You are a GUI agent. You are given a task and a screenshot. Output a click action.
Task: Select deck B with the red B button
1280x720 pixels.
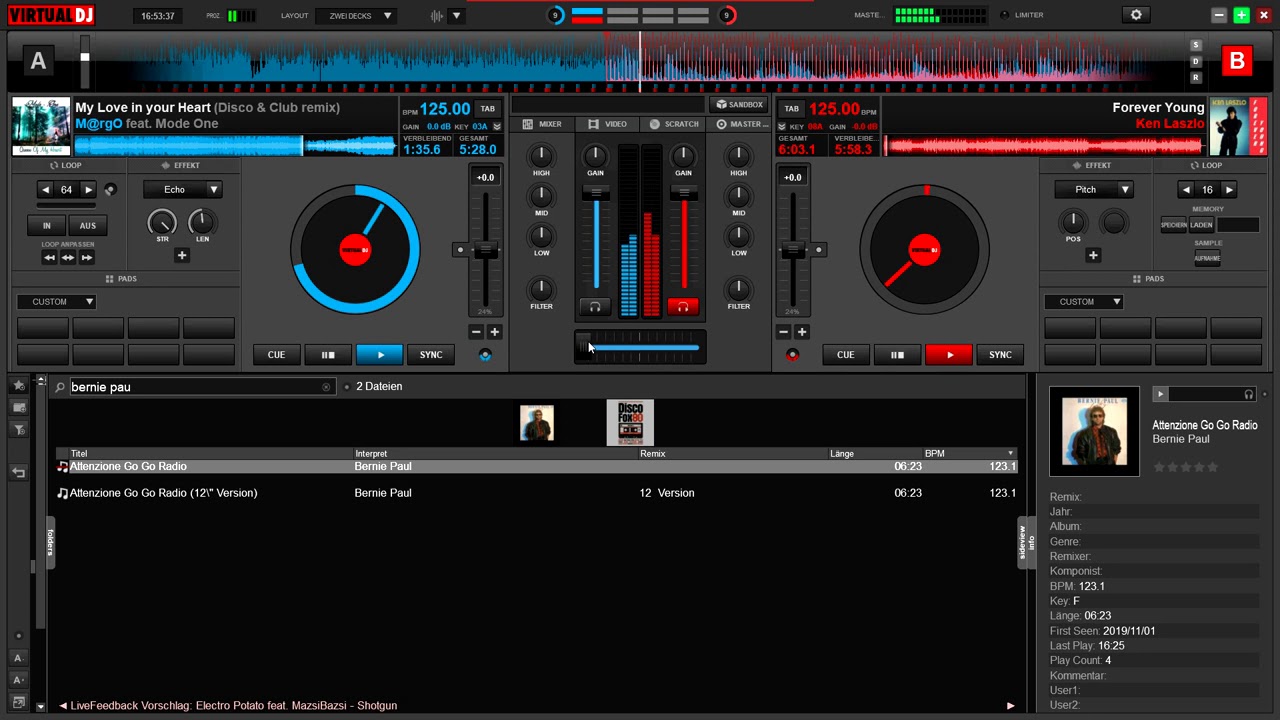(1237, 62)
